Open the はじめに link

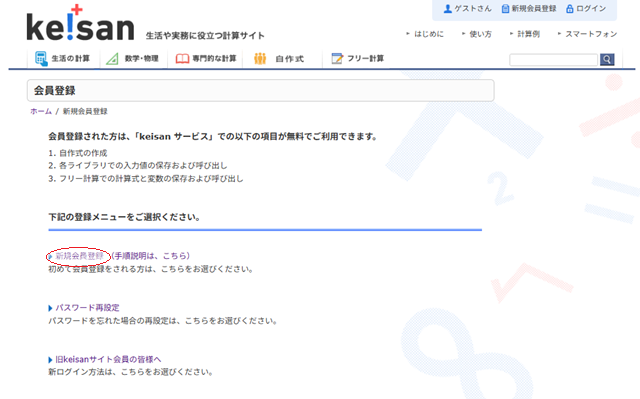429,34
